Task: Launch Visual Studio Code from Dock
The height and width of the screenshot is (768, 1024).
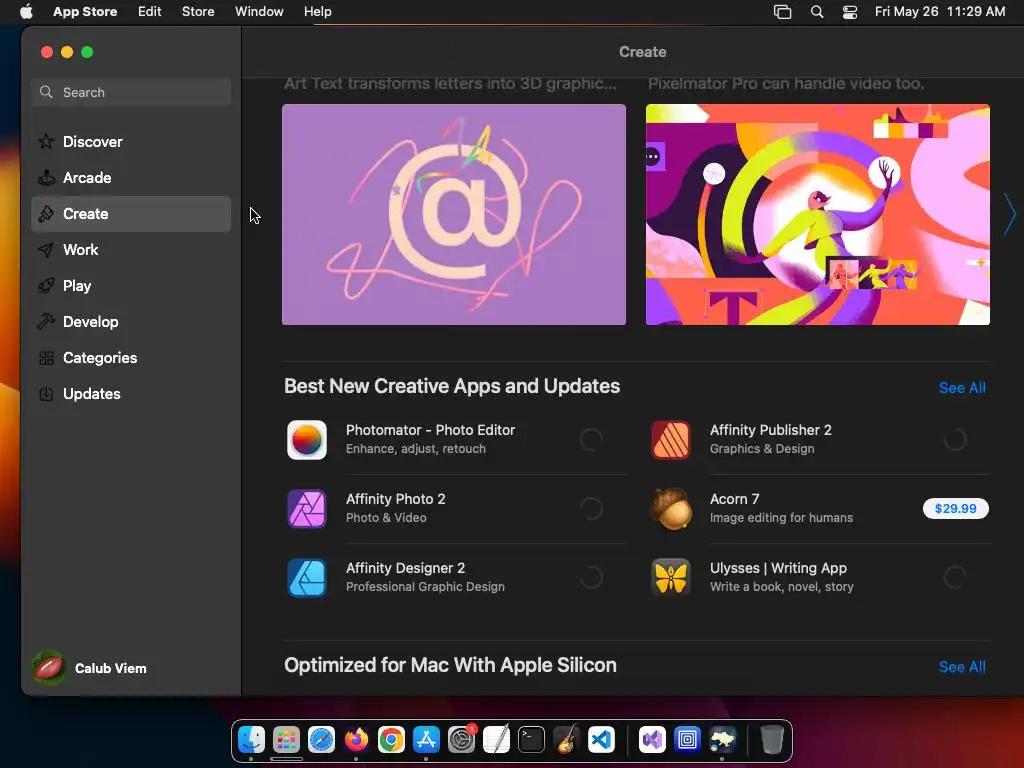Action: click(x=601, y=739)
